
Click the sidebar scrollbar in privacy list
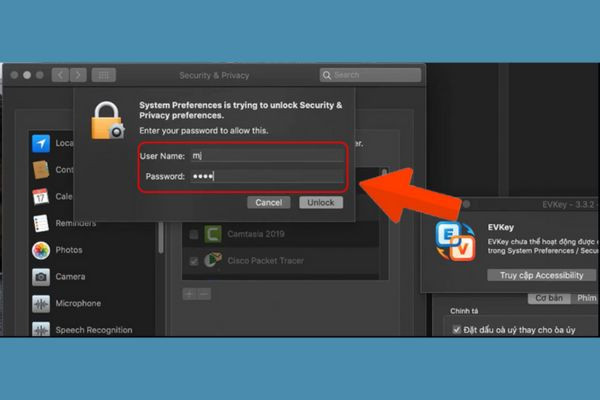pos(161,237)
